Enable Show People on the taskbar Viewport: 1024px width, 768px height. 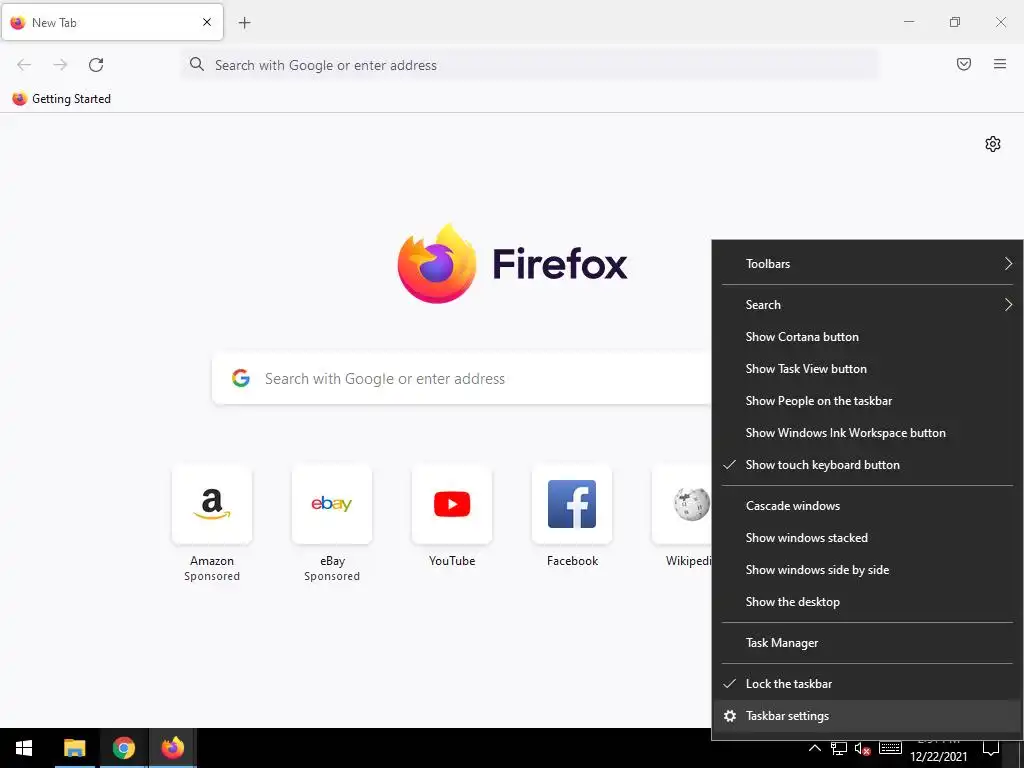click(x=867, y=401)
